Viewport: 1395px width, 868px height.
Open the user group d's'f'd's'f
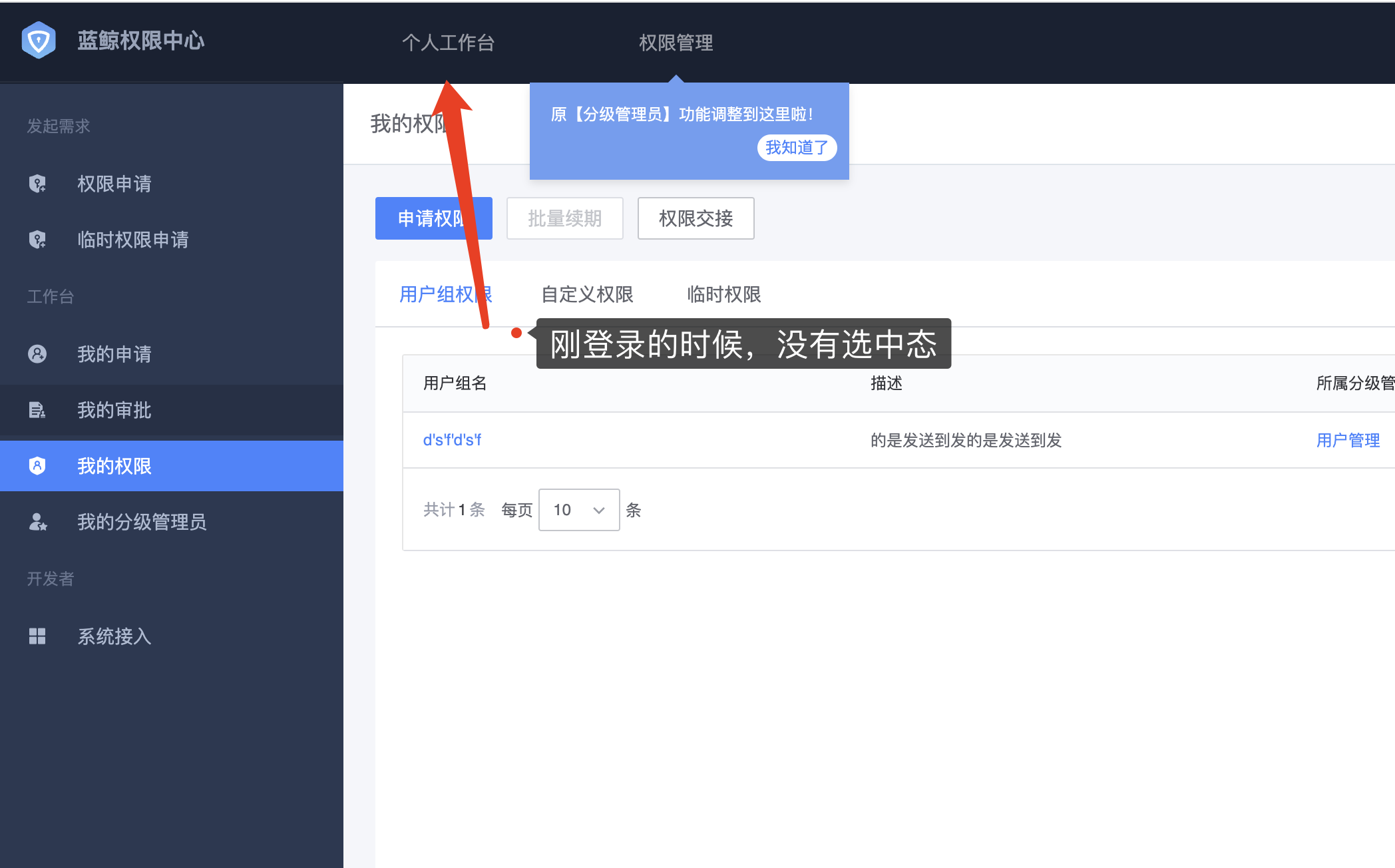pyautogui.click(x=452, y=439)
